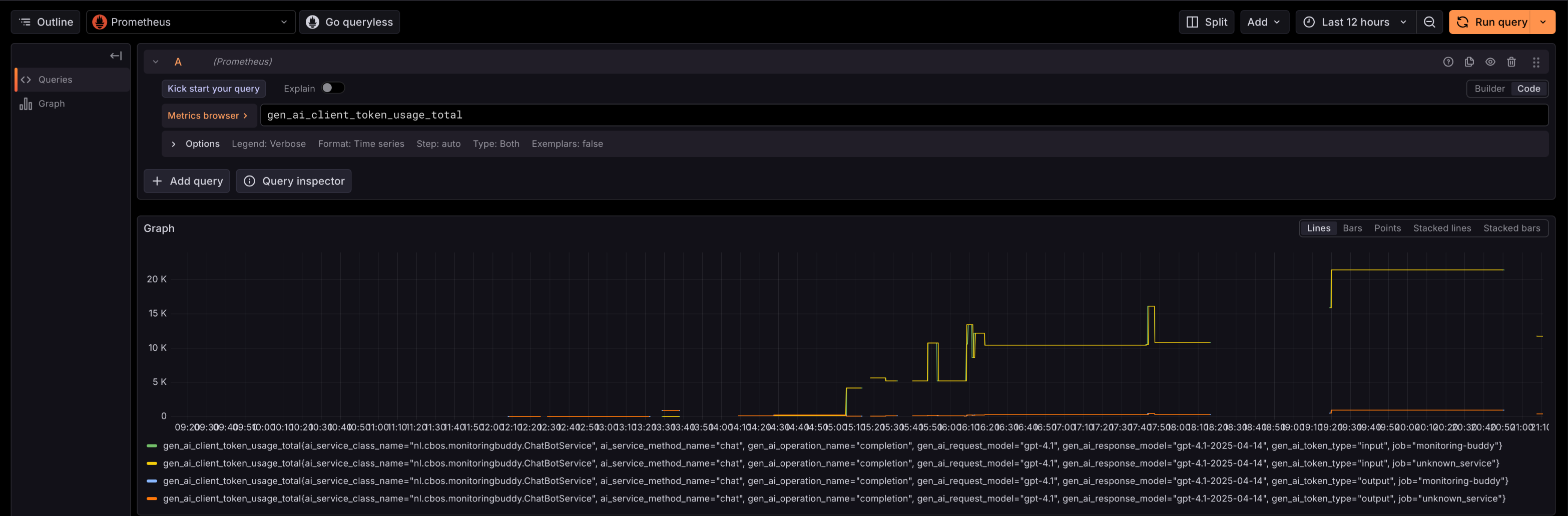Open the Outline panel
This screenshot has height=516, width=1568.
pos(46,22)
